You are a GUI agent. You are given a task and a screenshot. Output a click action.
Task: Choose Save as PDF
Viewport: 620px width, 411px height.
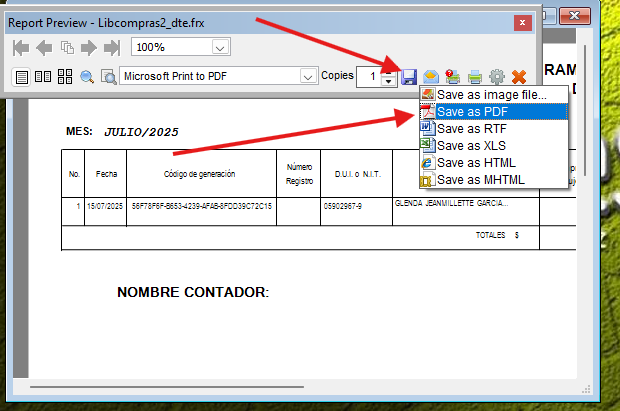tap(494, 112)
